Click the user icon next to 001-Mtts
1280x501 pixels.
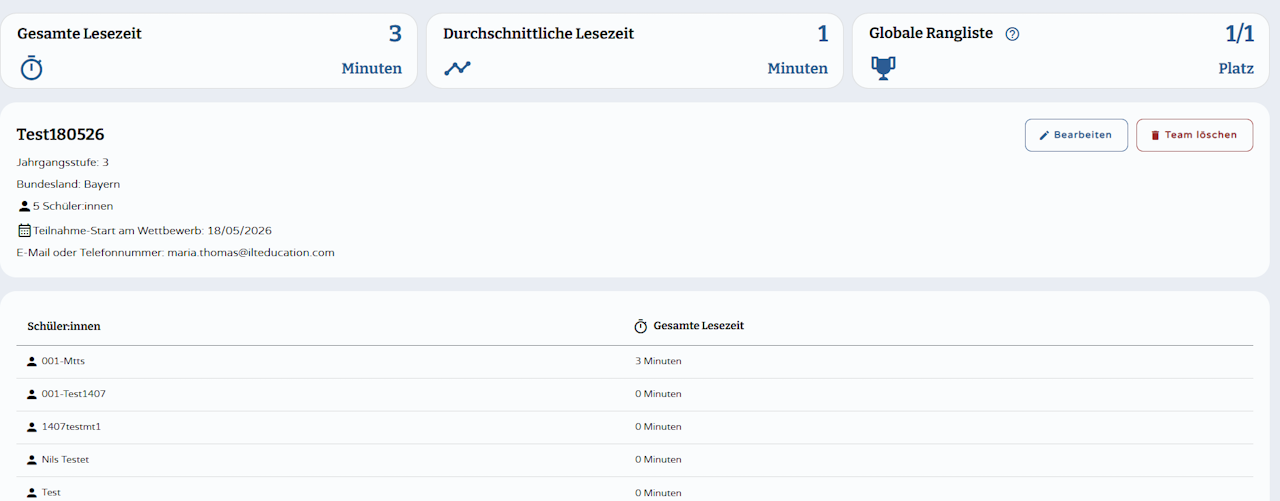click(x=32, y=362)
